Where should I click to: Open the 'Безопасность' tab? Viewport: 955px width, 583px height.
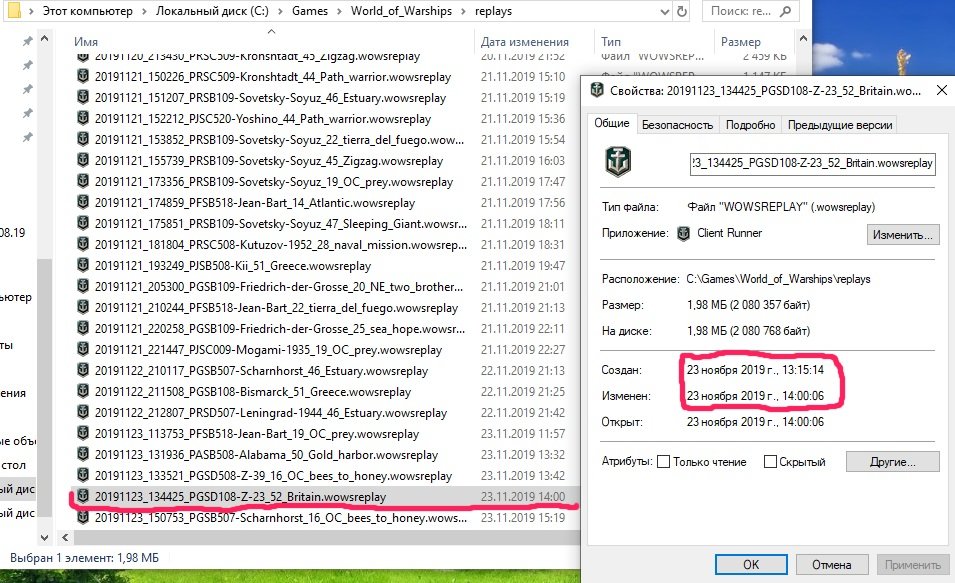677,125
